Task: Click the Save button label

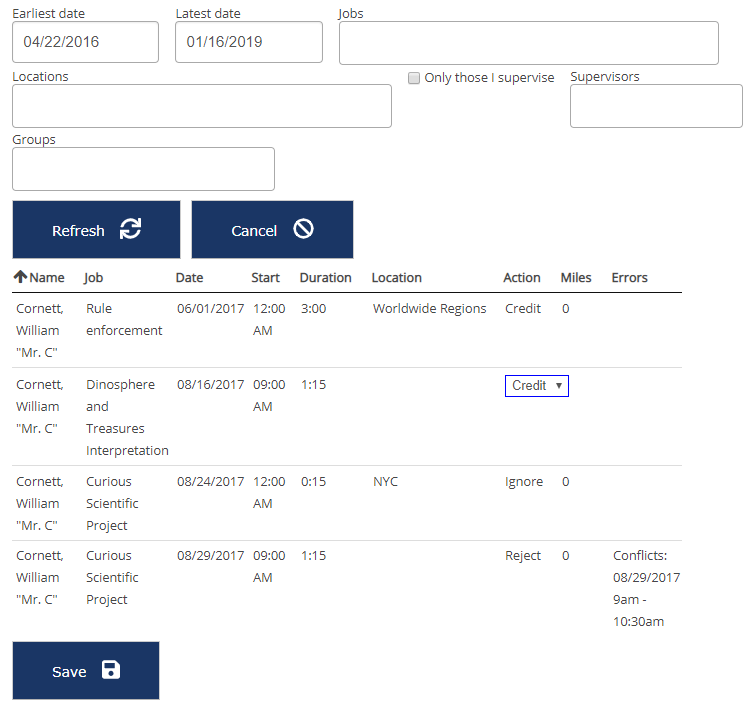Action: tap(69, 672)
